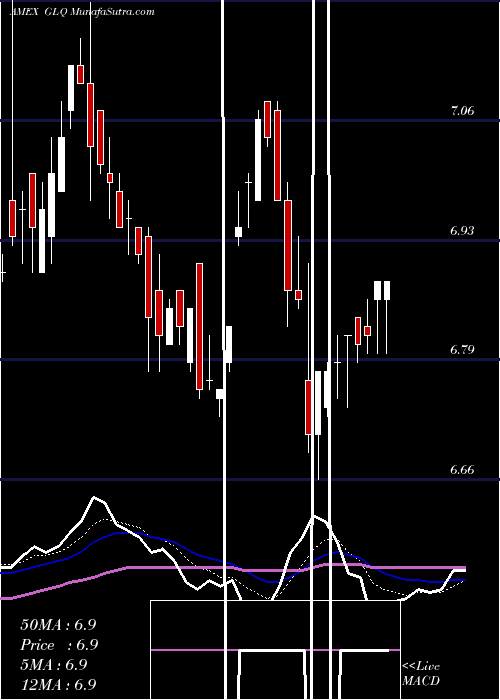Click the 5MA : 6.9 readout
This screenshot has height=700, width=500.
[54, 665]
